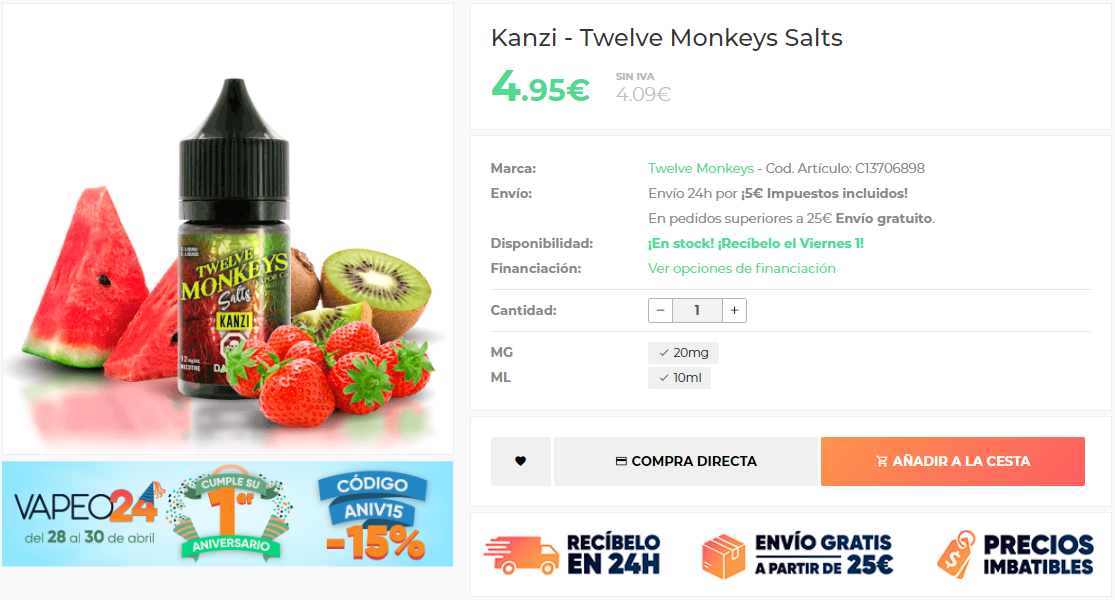1115x600 pixels.
Task: Open Ver opciones de financiación link
Action: point(742,268)
